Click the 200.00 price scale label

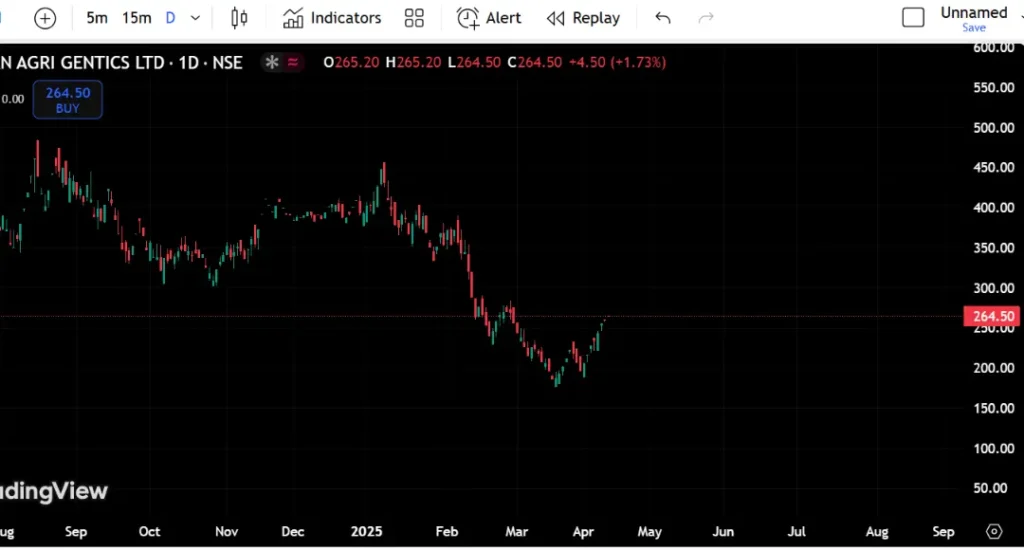tap(993, 368)
